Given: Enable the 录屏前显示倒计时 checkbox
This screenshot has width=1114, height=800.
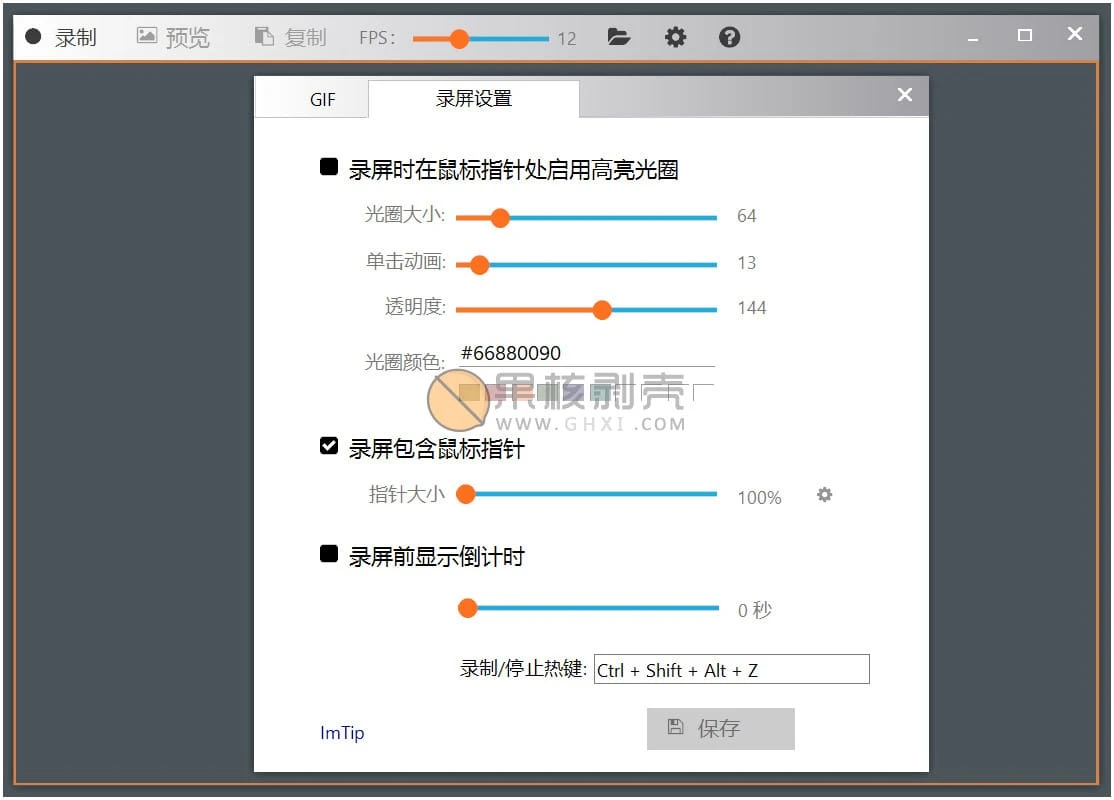Looking at the screenshot, I should pyautogui.click(x=329, y=554).
